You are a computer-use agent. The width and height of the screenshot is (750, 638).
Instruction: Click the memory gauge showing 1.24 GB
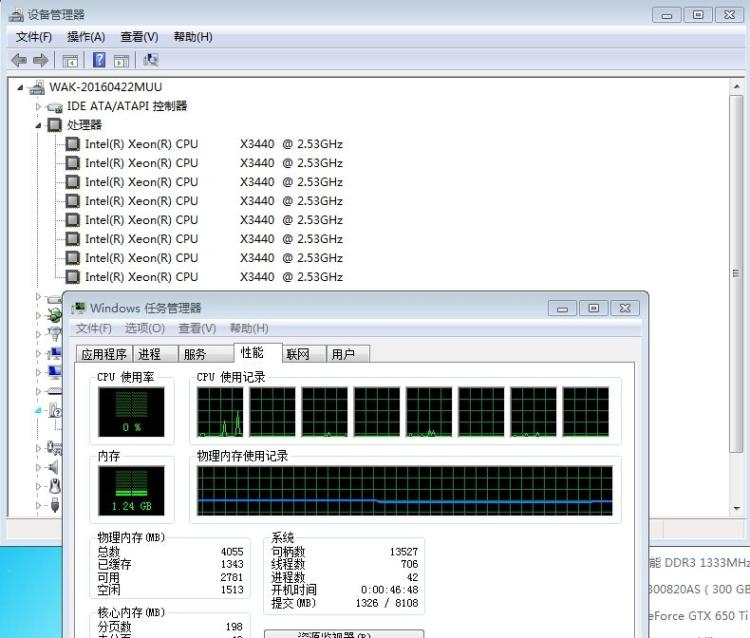[131, 491]
